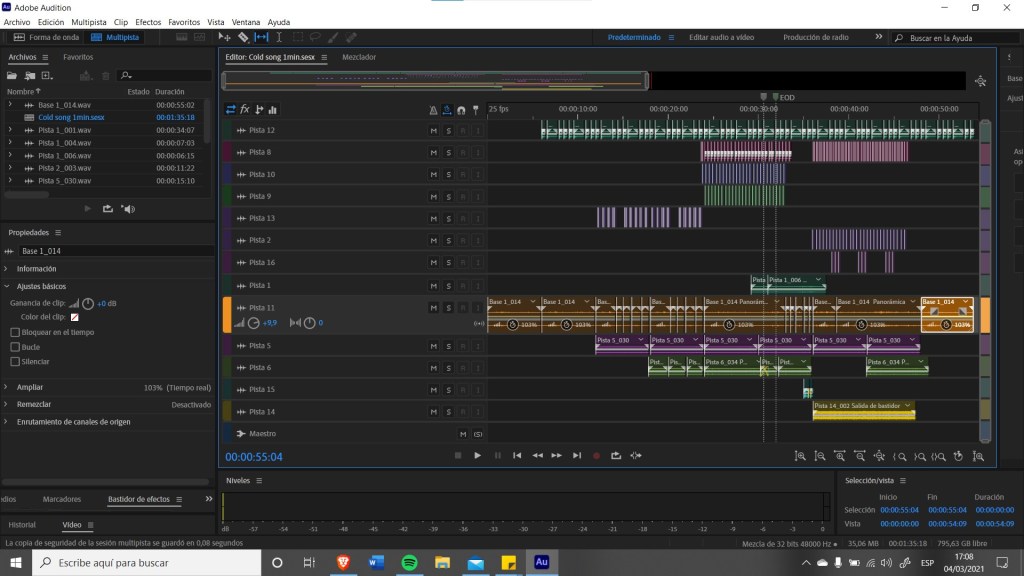Screen dimensions: 1024x576
Task: Solo track Pista 8
Action: point(448,152)
